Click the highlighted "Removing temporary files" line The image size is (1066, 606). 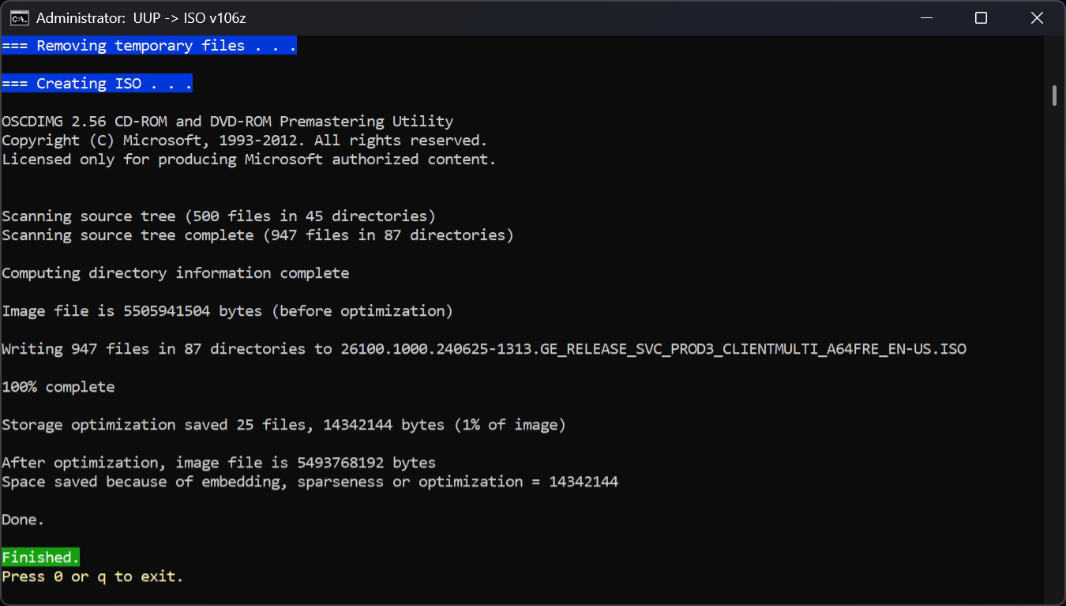tap(149, 46)
